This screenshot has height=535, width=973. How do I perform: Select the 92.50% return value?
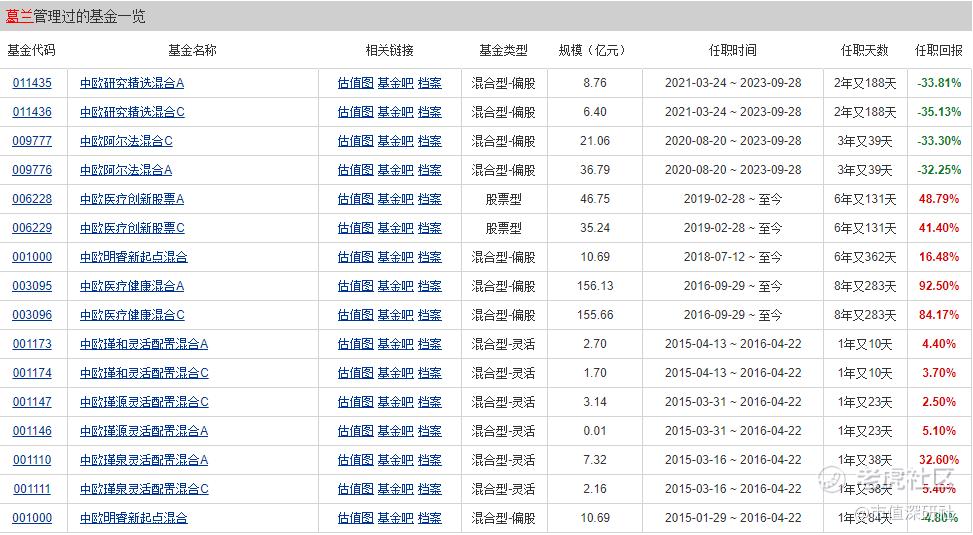939,286
